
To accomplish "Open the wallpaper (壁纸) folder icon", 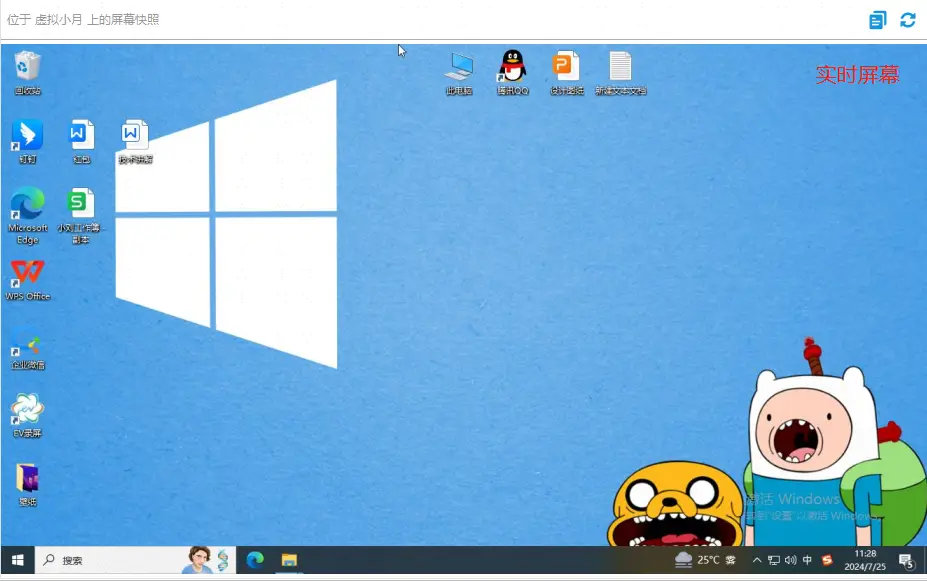I will click(x=27, y=485).
